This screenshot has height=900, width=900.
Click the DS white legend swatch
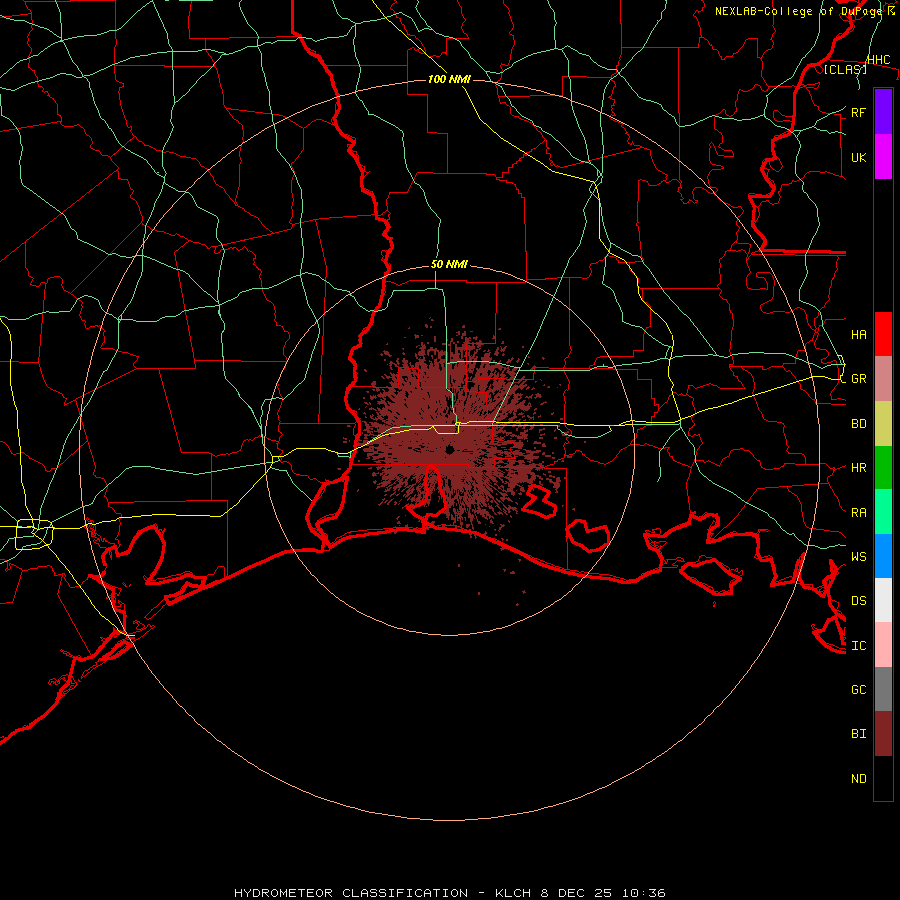pos(883,600)
